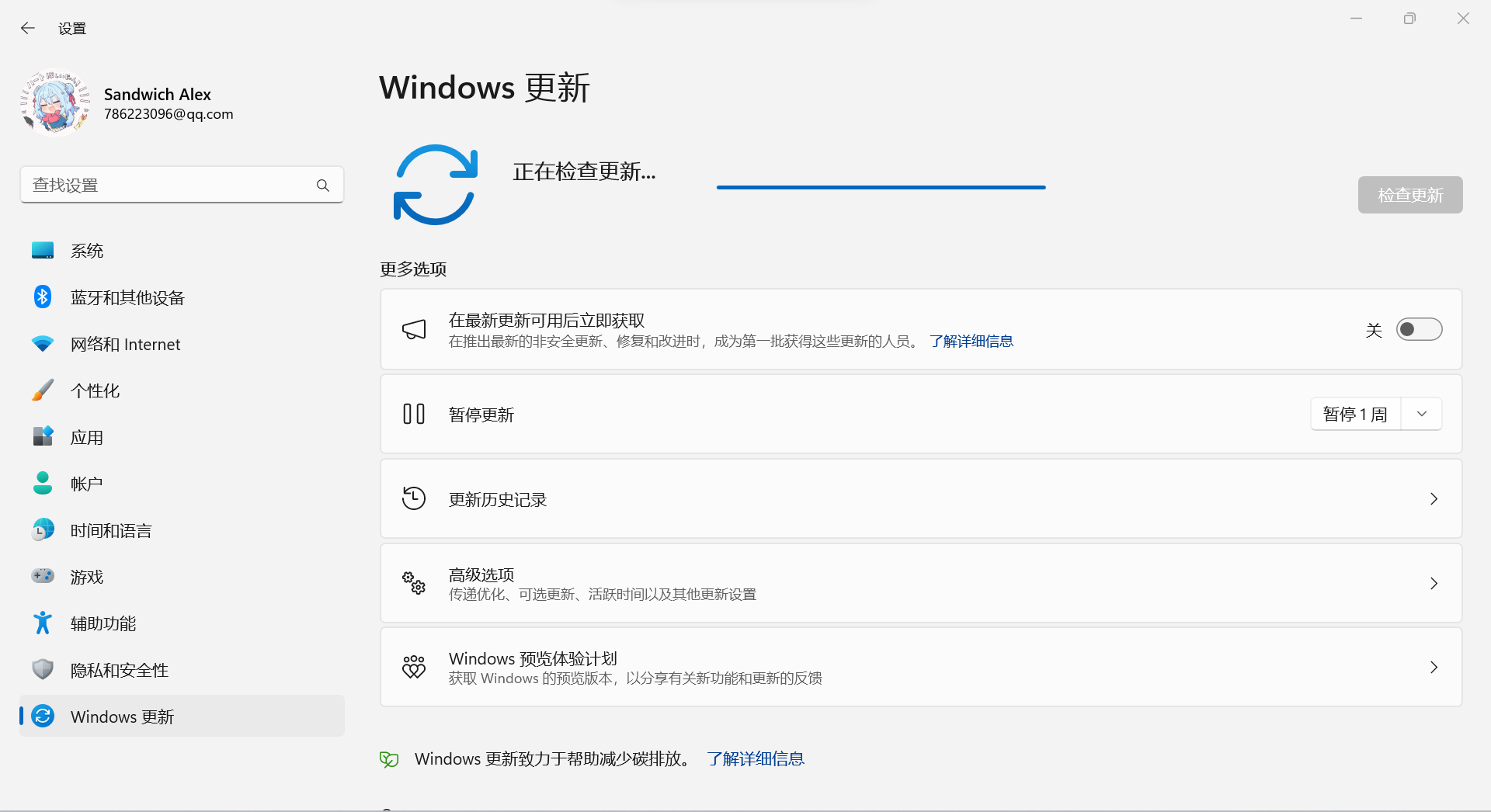Image resolution: width=1491 pixels, height=812 pixels.
Task: Open 蓝牙和其他设备 via its Bluetooth icon
Action: (x=43, y=297)
